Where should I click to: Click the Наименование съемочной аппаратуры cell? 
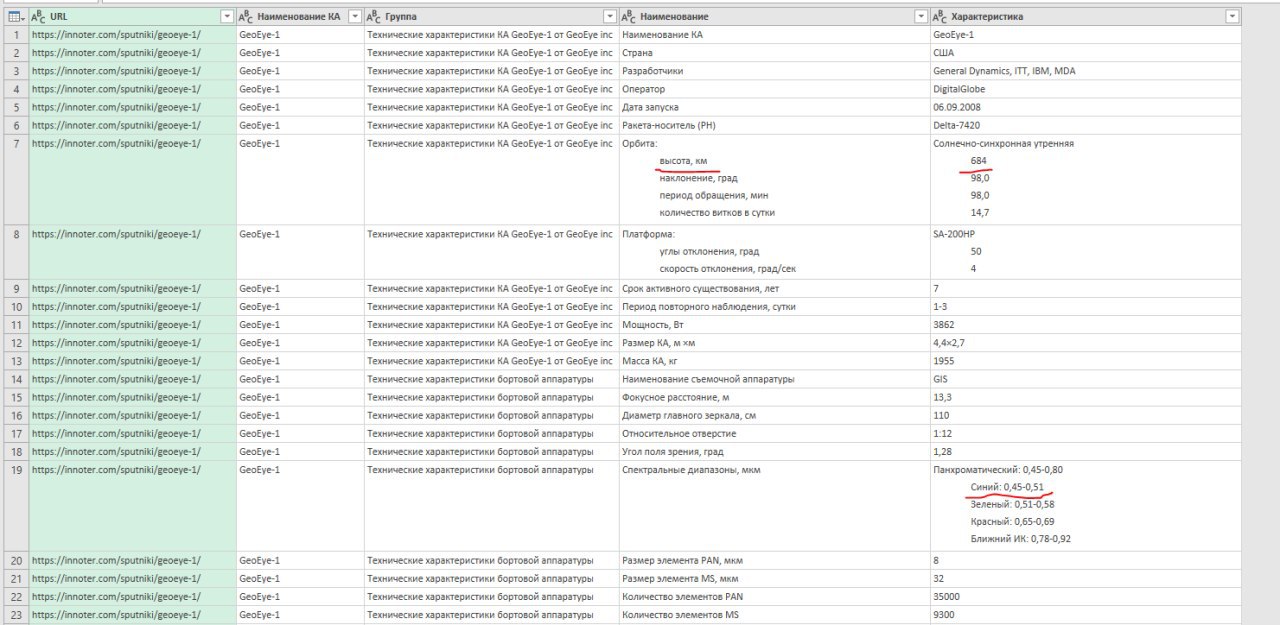[773, 378]
